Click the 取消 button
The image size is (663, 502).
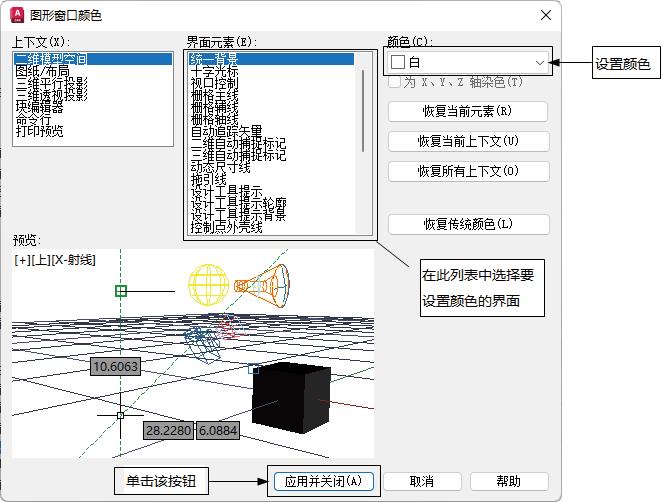click(422, 481)
